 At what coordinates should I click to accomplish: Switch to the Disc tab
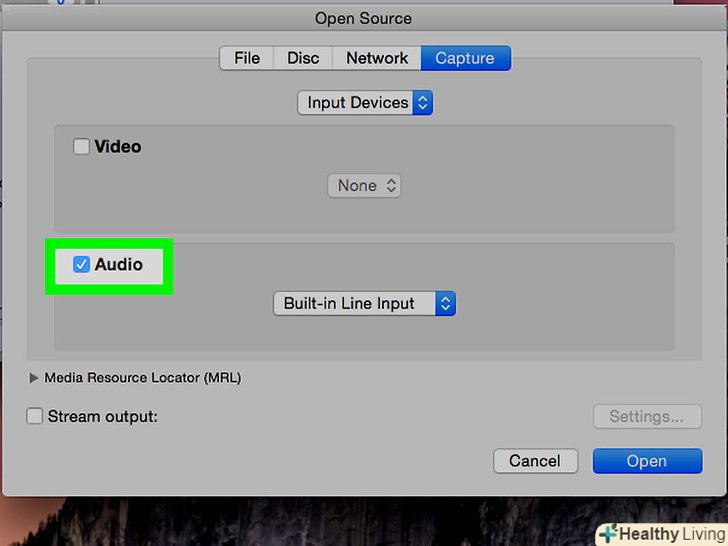point(303,58)
